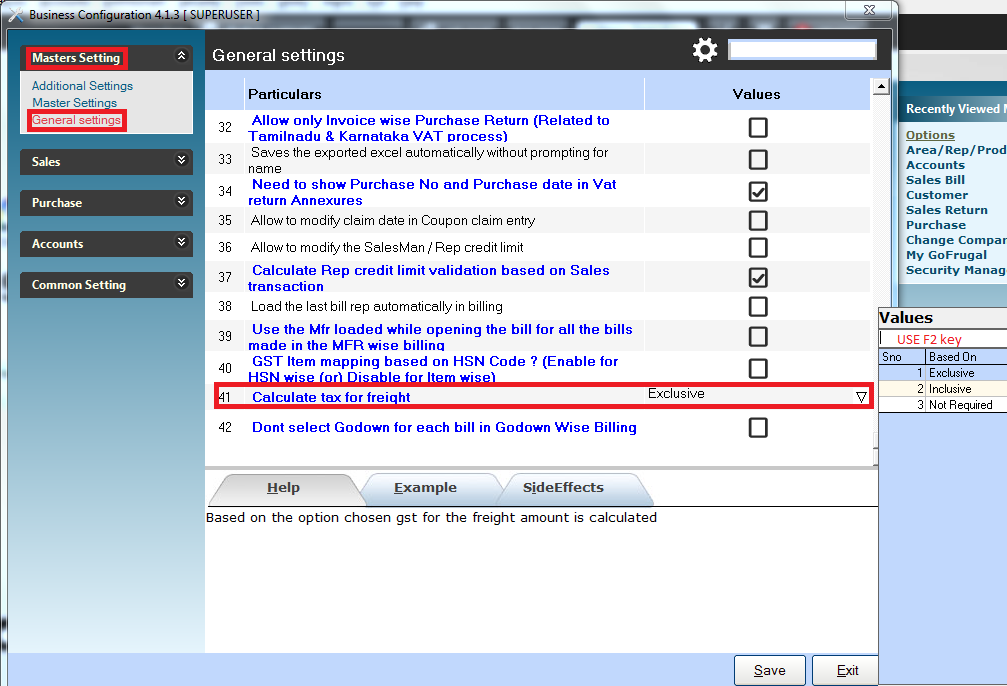The height and width of the screenshot is (686, 1007).
Task: Open Security Manager in Recently Viewed
Action: (956, 270)
